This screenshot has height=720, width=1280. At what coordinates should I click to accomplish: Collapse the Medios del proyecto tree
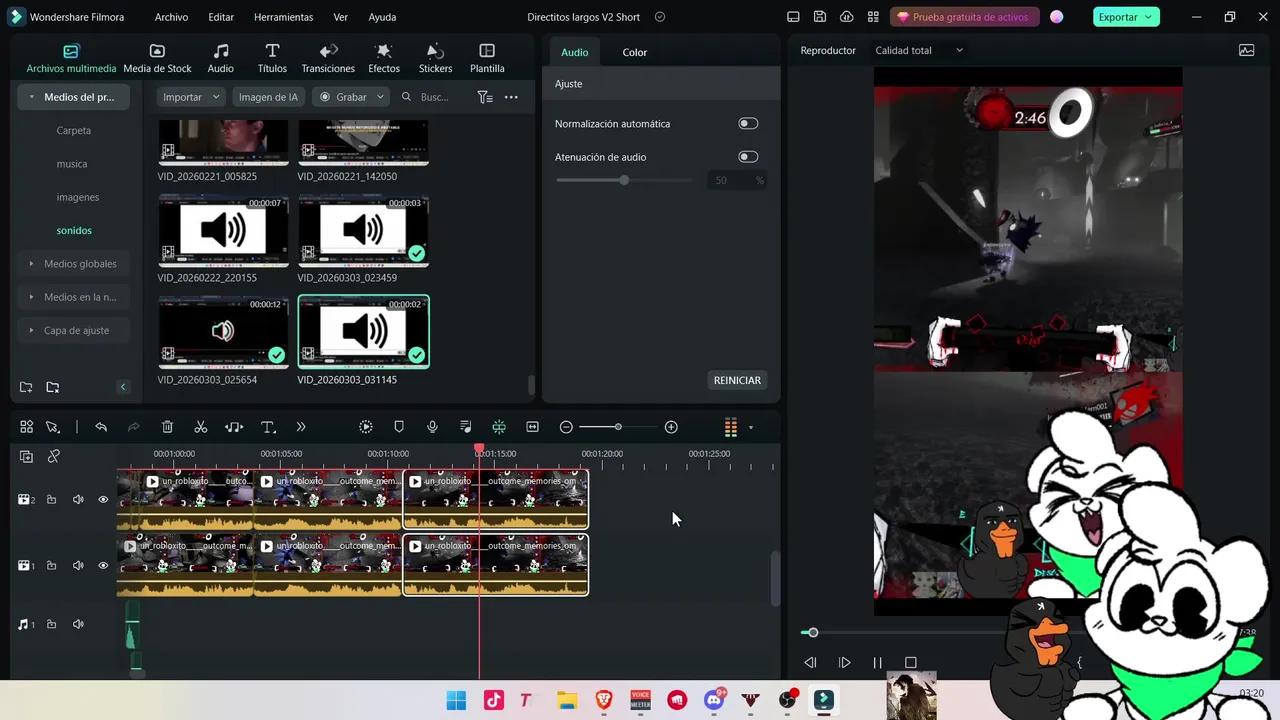[x=32, y=97]
